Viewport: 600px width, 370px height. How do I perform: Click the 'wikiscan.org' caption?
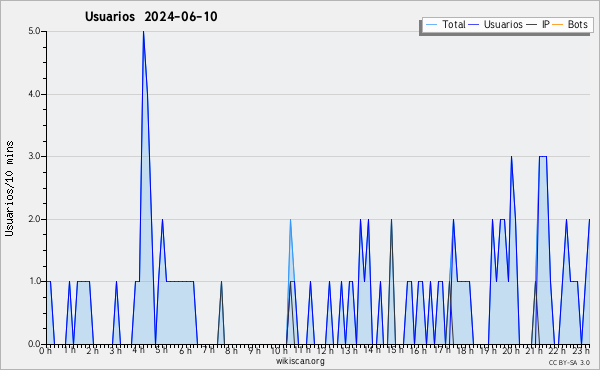[300, 361]
